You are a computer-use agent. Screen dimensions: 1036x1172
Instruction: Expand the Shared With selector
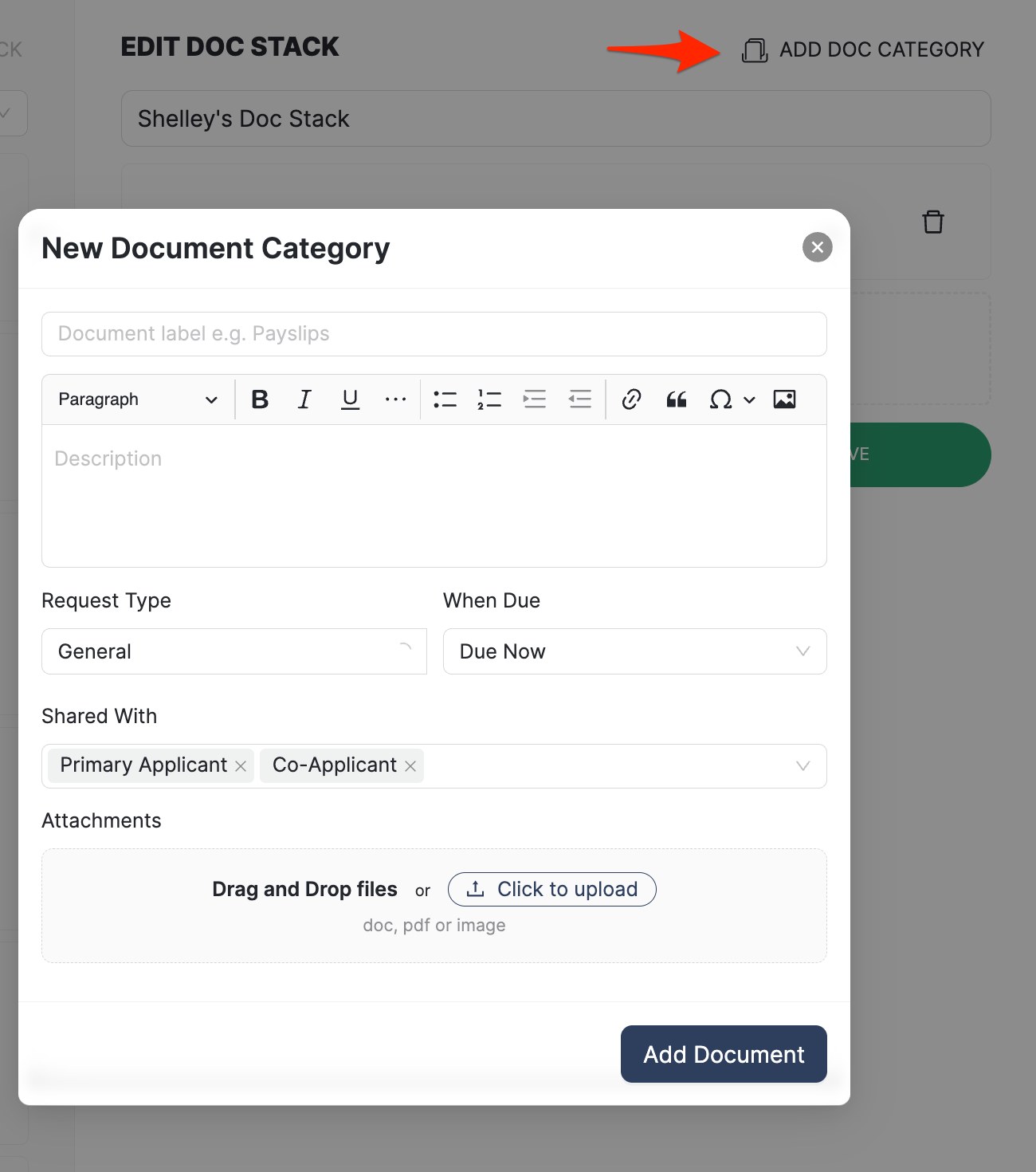803,766
